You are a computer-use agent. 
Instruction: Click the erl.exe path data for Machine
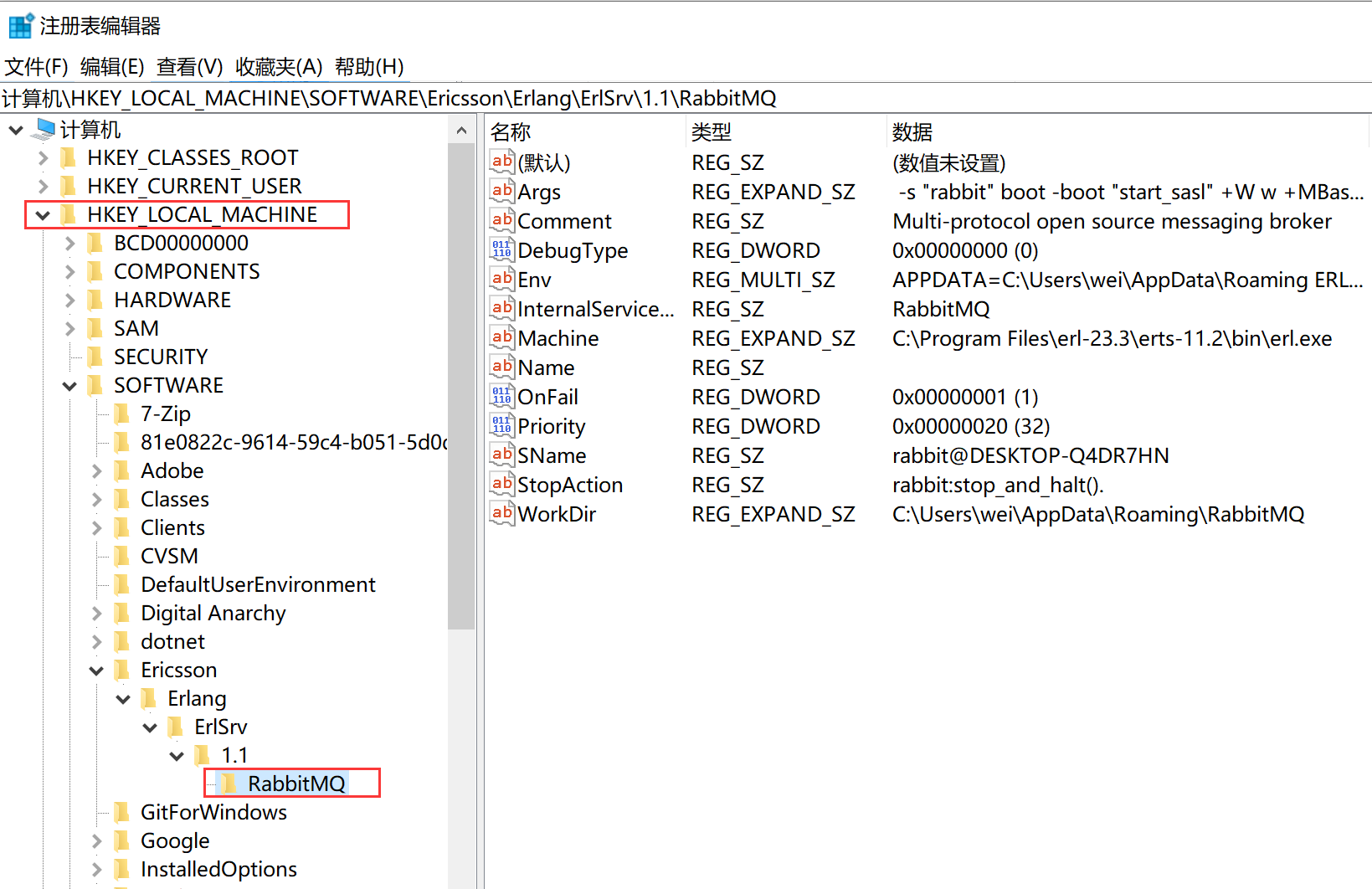coord(1112,338)
